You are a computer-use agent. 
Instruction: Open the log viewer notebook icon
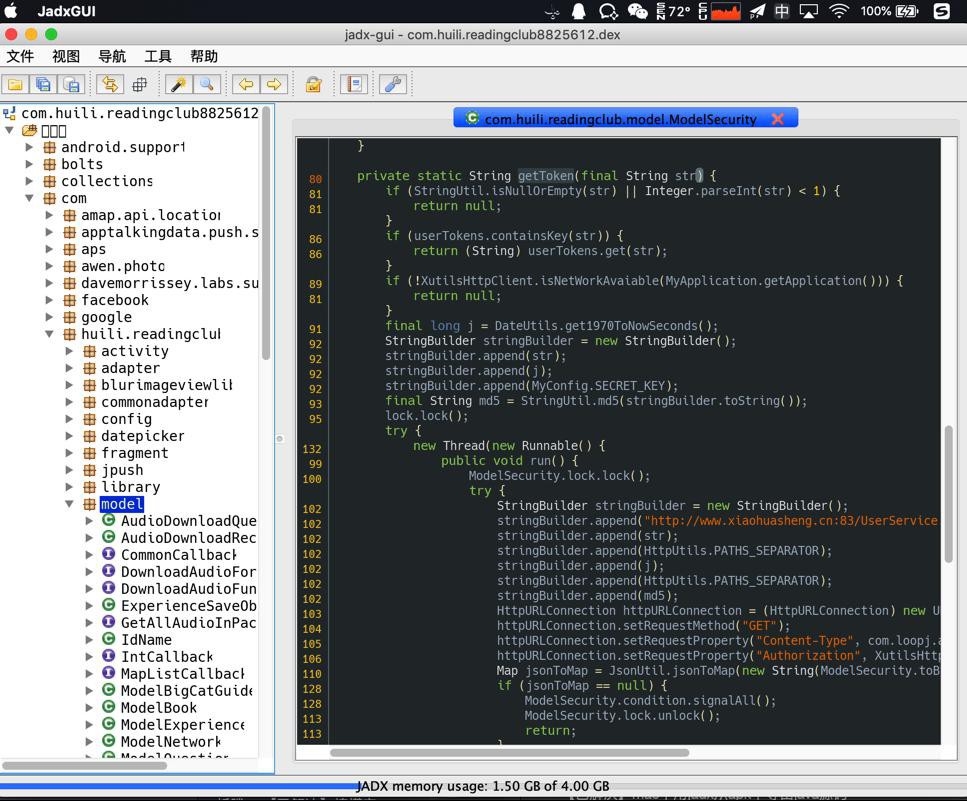coord(354,85)
